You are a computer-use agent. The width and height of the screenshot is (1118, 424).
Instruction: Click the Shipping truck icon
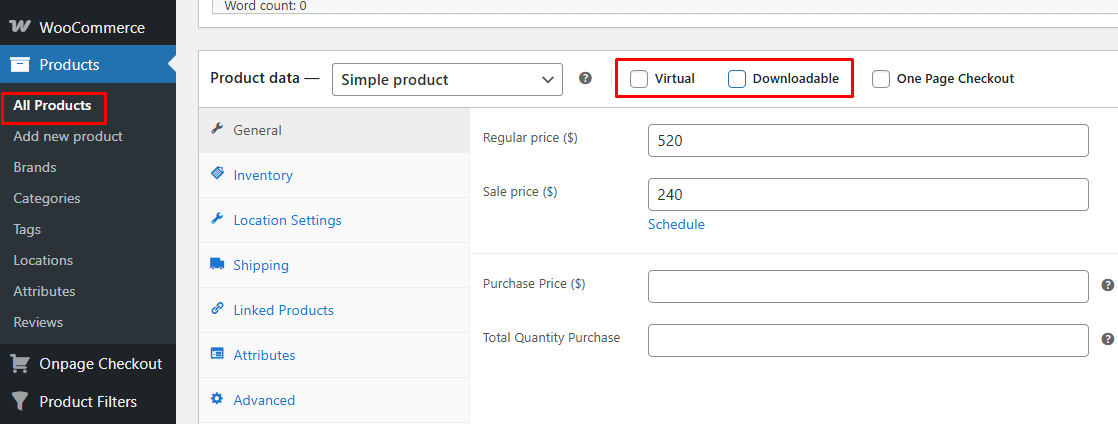click(x=217, y=264)
